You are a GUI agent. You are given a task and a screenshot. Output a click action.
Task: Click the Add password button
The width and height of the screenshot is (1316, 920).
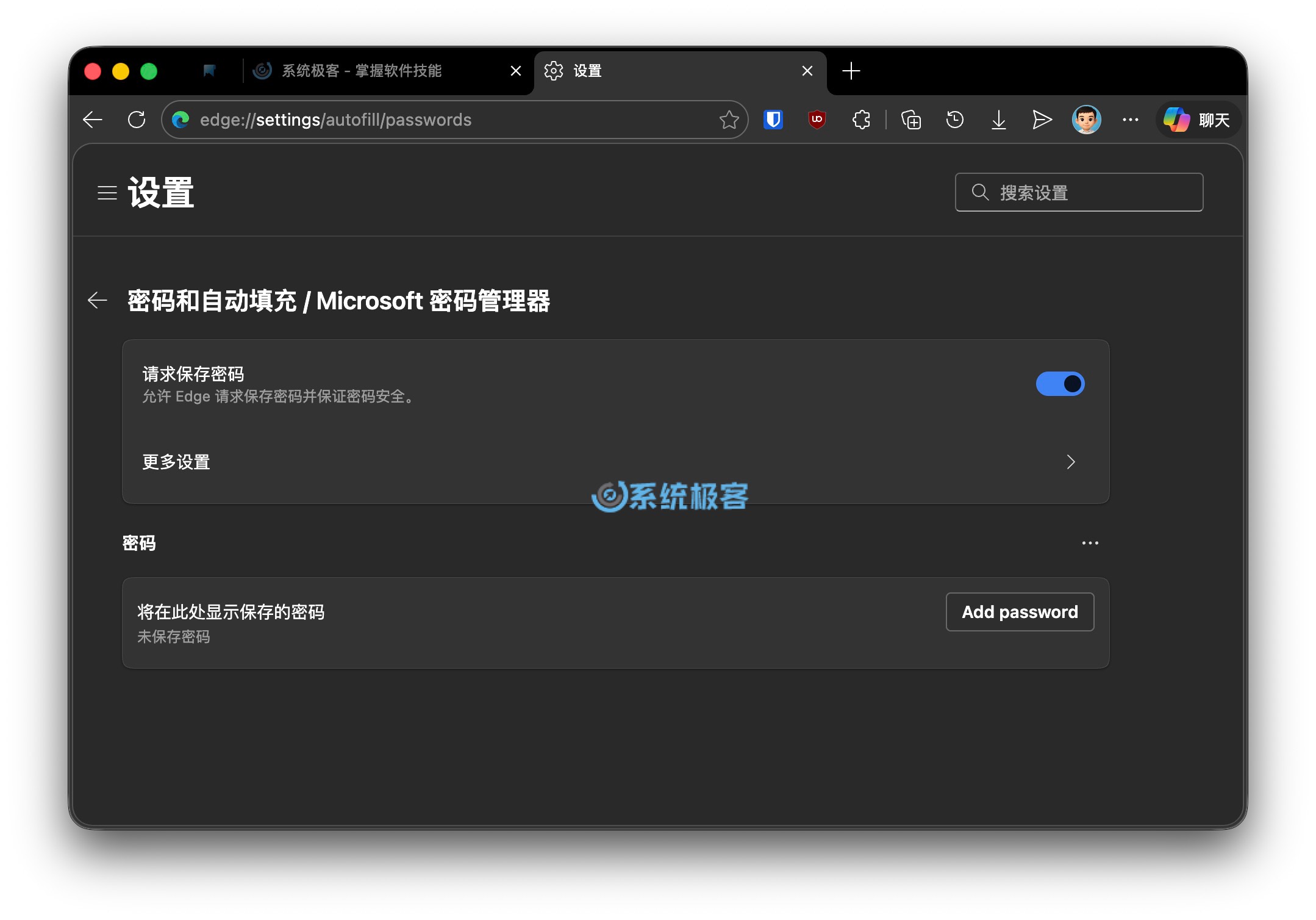pyautogui.click(x=1020, y=611)
